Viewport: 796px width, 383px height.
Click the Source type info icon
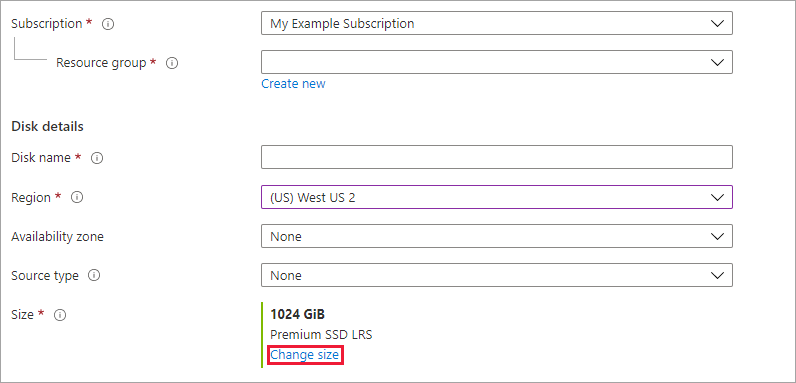[x=94, y=275]
